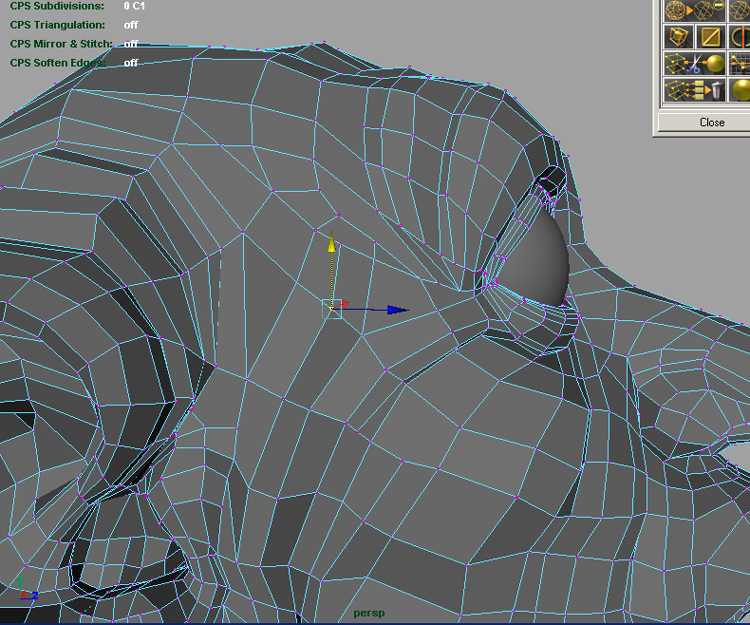750x625 pixels.
Task: Click the mesh-to-trash delete history icon
Action: coord(694,91)
